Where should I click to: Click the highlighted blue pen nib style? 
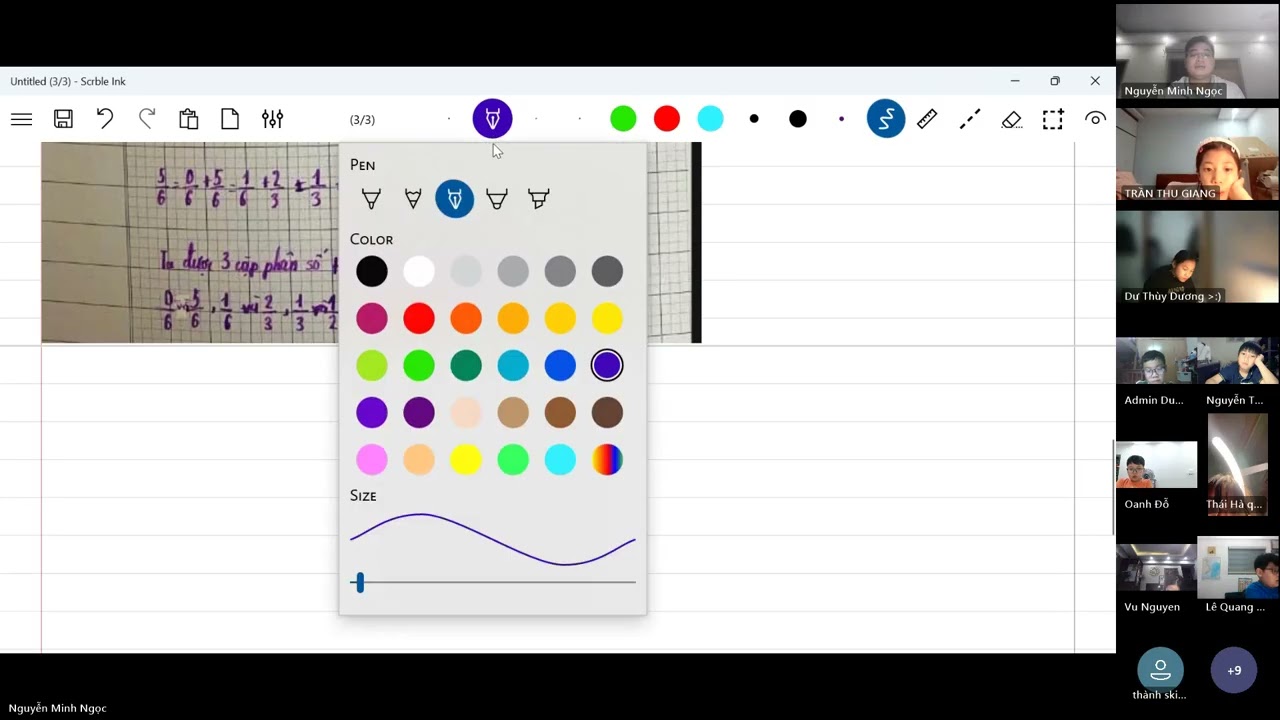point(455,199)
